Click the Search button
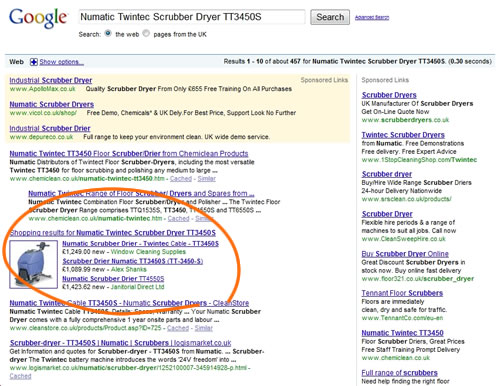 click(x=330, y=17)
